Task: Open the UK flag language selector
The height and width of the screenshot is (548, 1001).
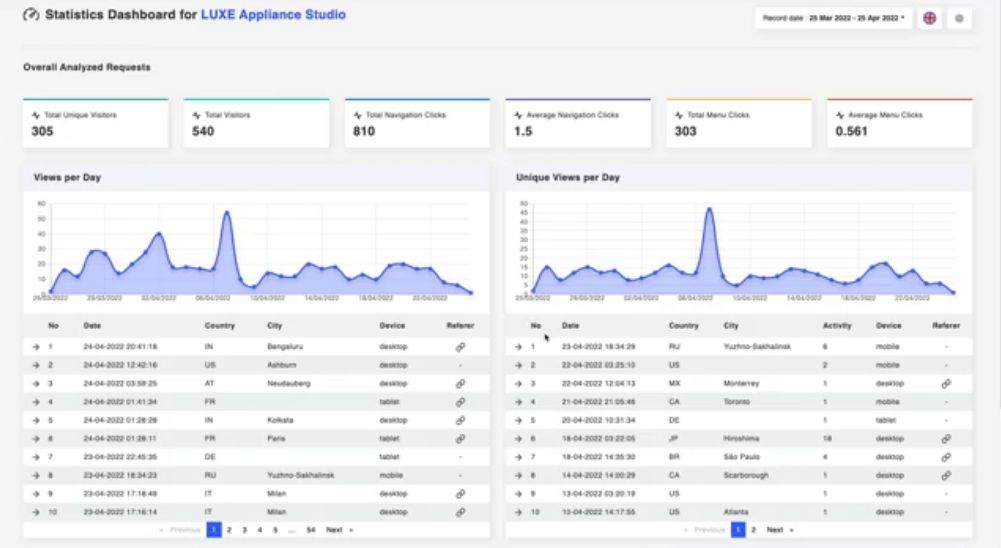Action: (930, 18)
